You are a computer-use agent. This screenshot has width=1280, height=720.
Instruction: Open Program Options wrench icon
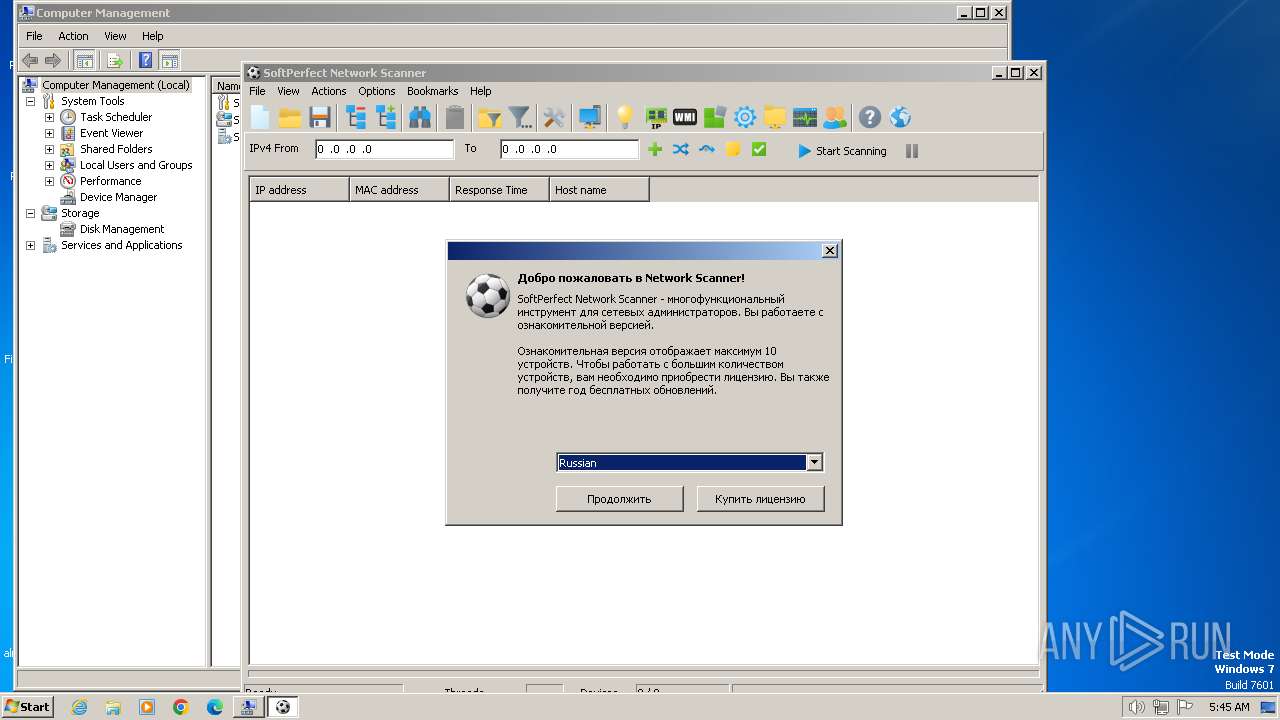point(554,118)
